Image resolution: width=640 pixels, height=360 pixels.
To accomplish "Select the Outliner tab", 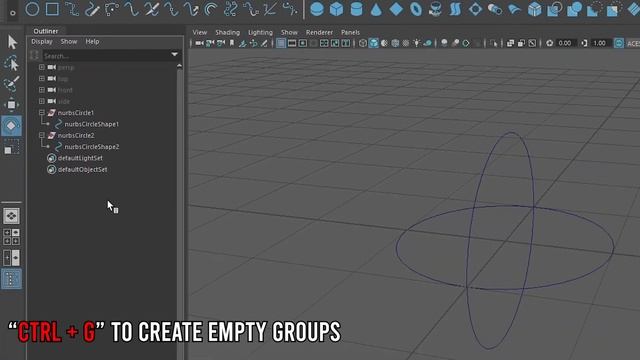I will coord(46,31).
